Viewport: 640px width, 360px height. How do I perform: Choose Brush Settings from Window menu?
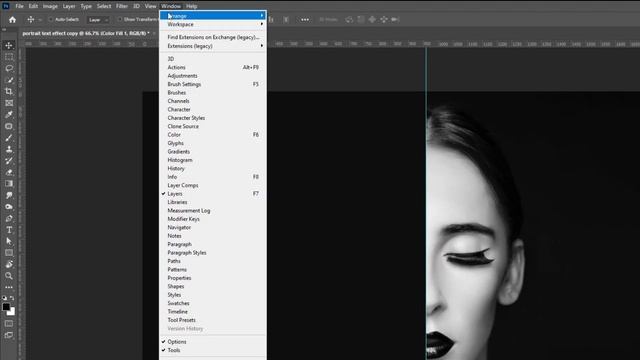213,84
